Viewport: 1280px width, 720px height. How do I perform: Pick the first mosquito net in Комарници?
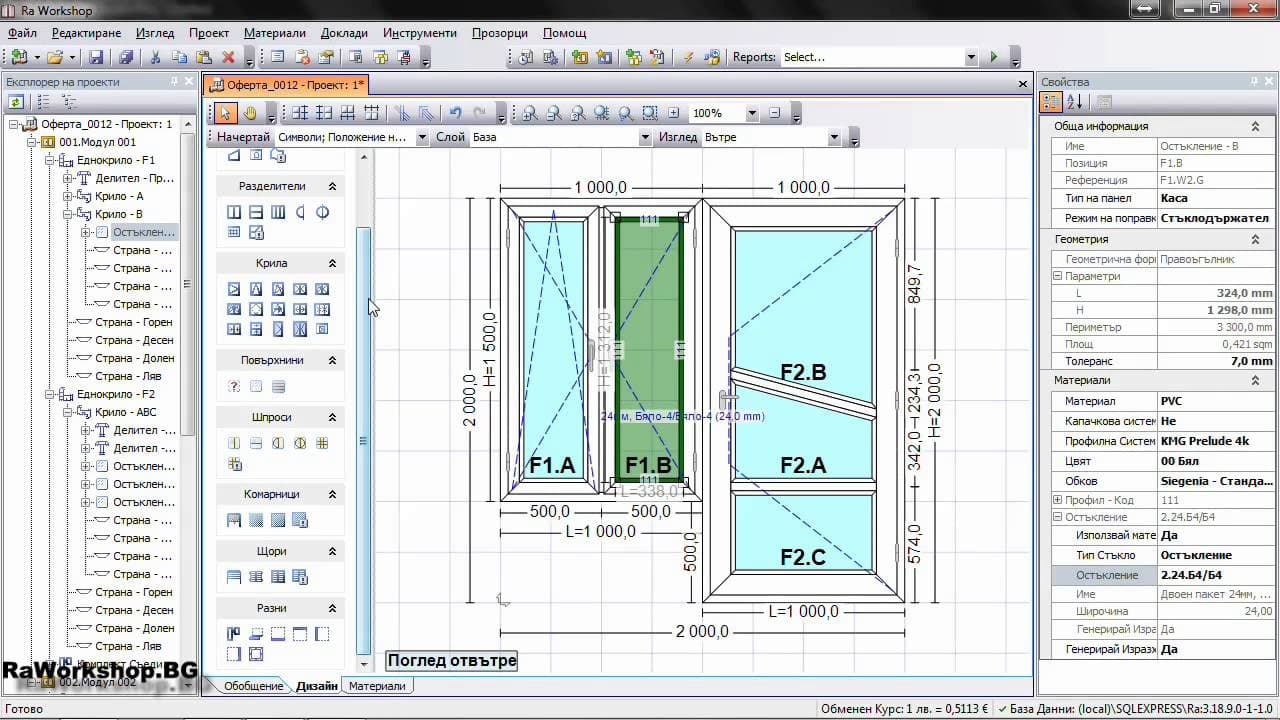(x=234, y=520)
